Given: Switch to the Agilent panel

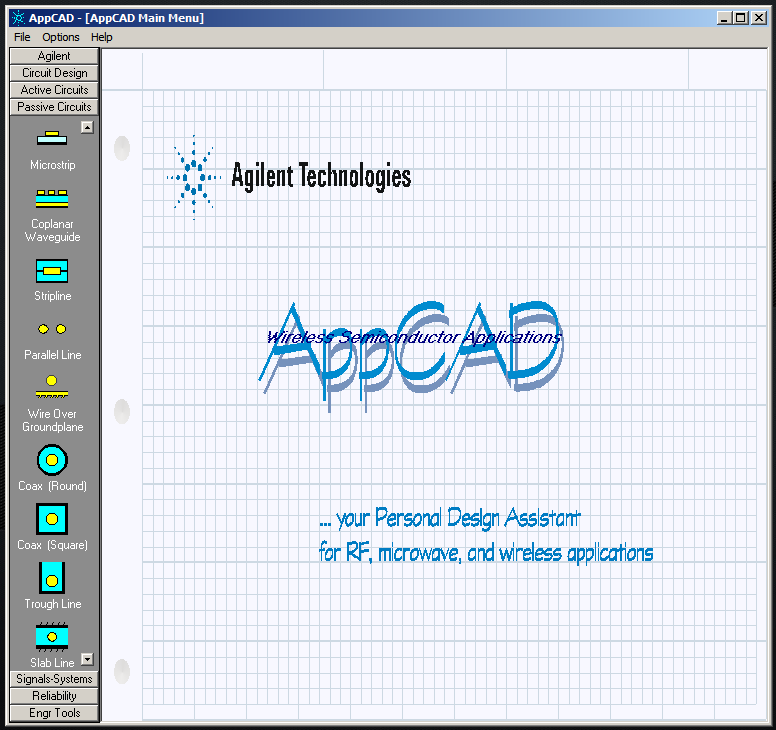Looking at the screenshot, I should [54, 56].
